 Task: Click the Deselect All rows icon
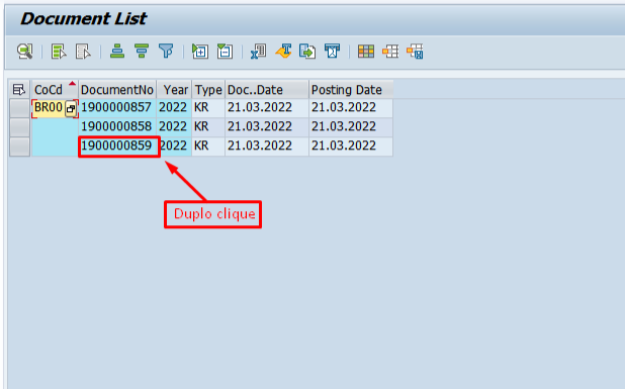(x=83, y=52)
